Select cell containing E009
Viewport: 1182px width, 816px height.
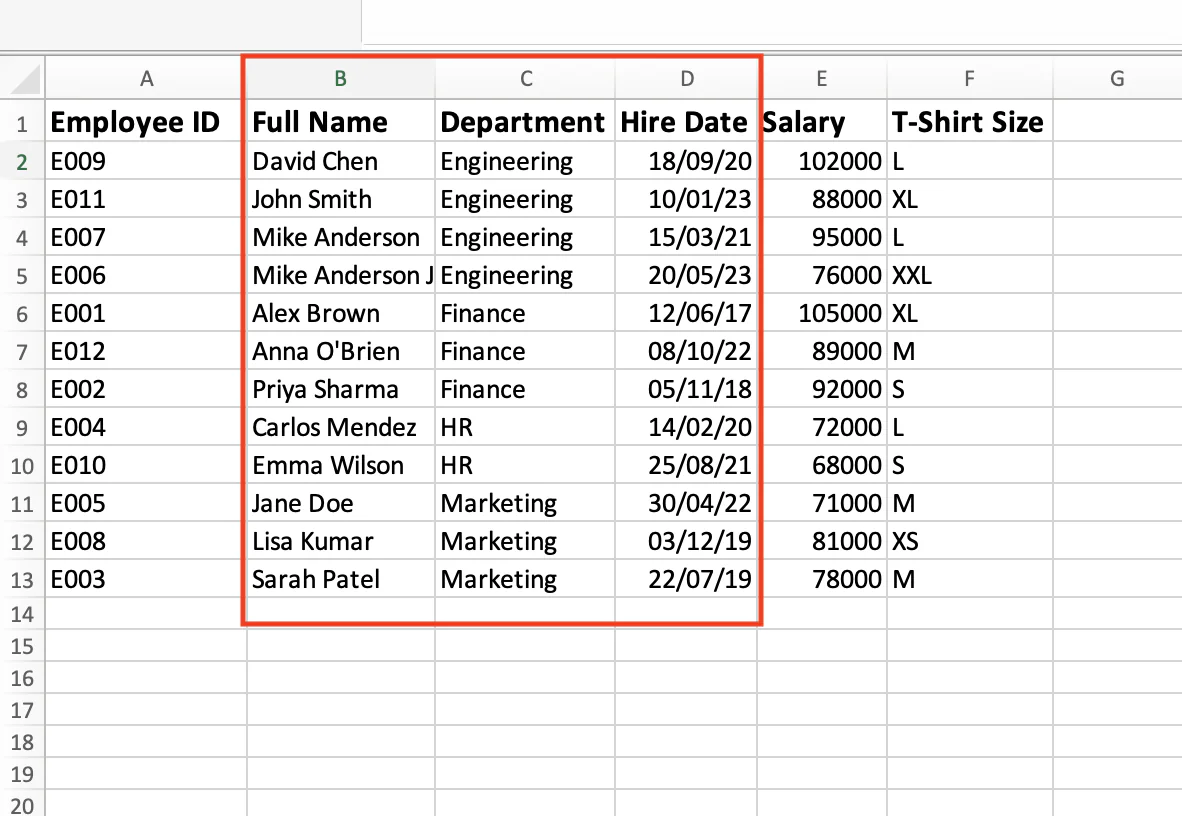146,161
